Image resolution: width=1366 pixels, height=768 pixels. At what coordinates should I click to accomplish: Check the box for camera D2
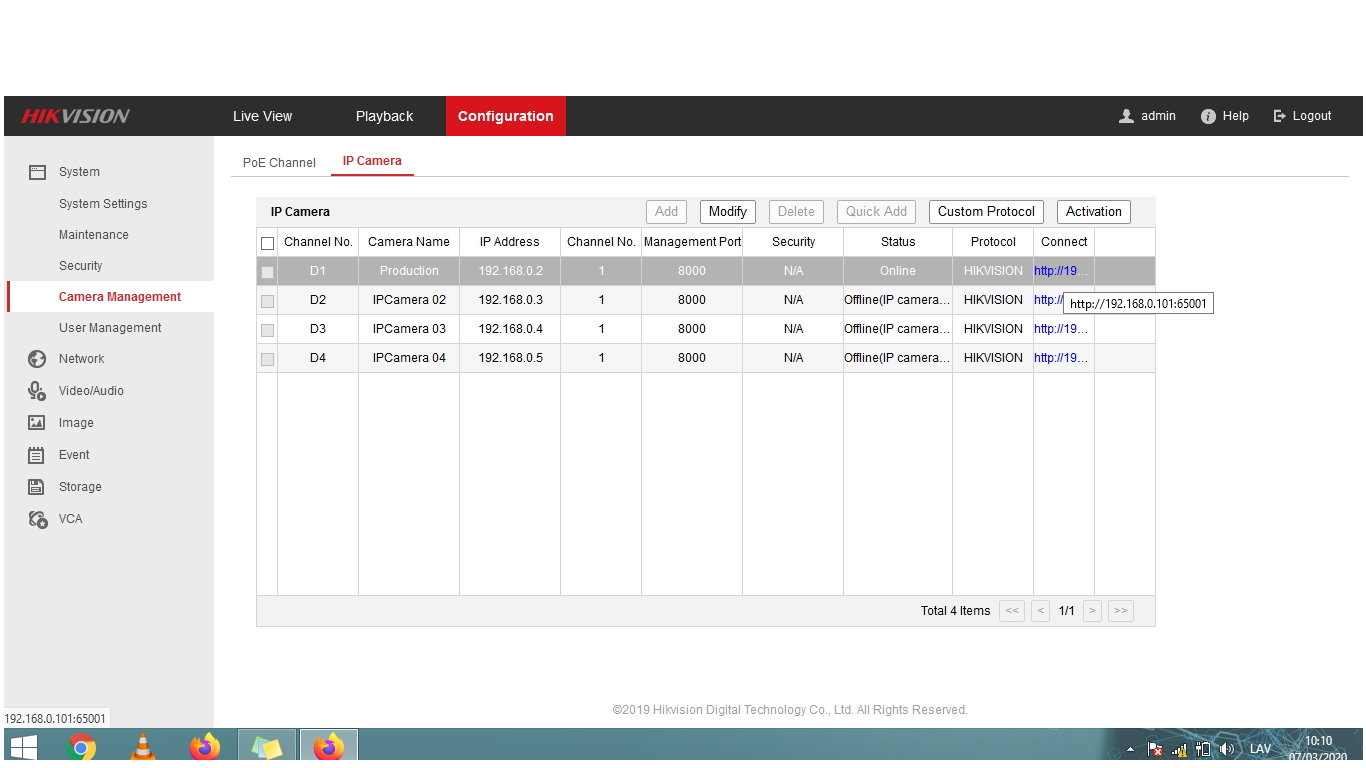pos(267,301)
